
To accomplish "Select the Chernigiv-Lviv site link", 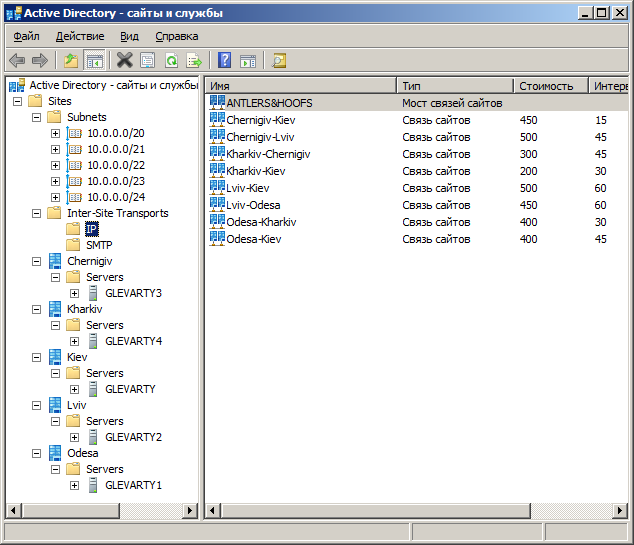I will tap(260, 137).
